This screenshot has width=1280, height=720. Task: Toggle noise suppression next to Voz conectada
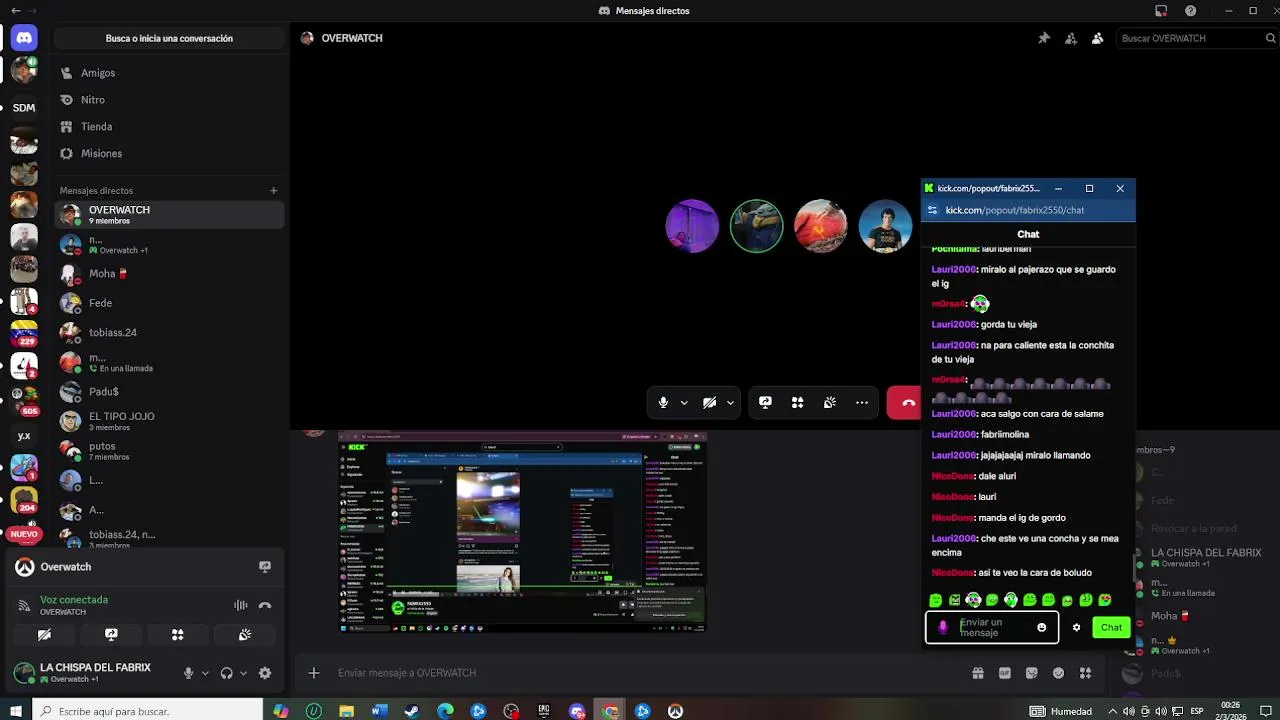coord(241,605)
